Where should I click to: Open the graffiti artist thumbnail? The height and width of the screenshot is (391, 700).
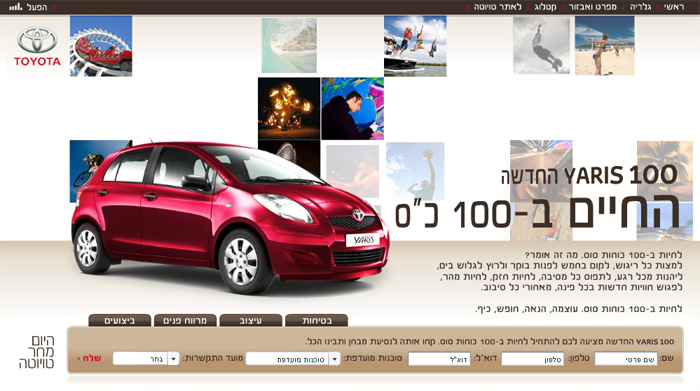352,108
